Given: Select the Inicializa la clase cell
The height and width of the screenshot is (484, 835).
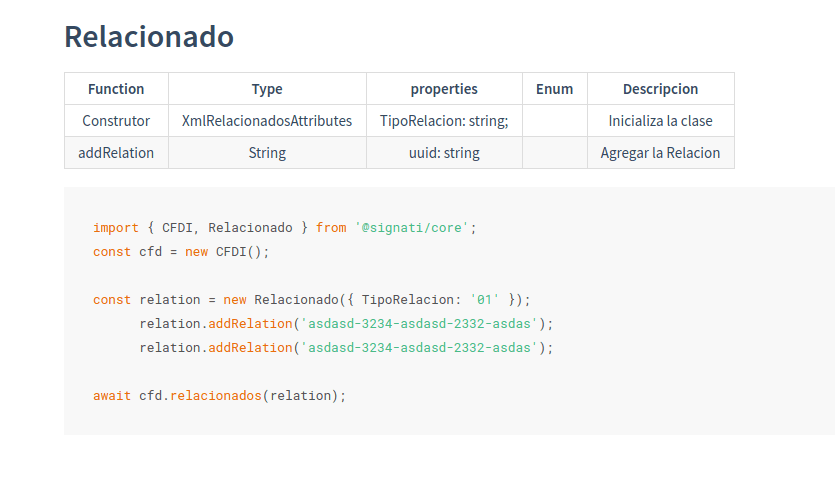Looking at the screenshot, I should [660, 121].
